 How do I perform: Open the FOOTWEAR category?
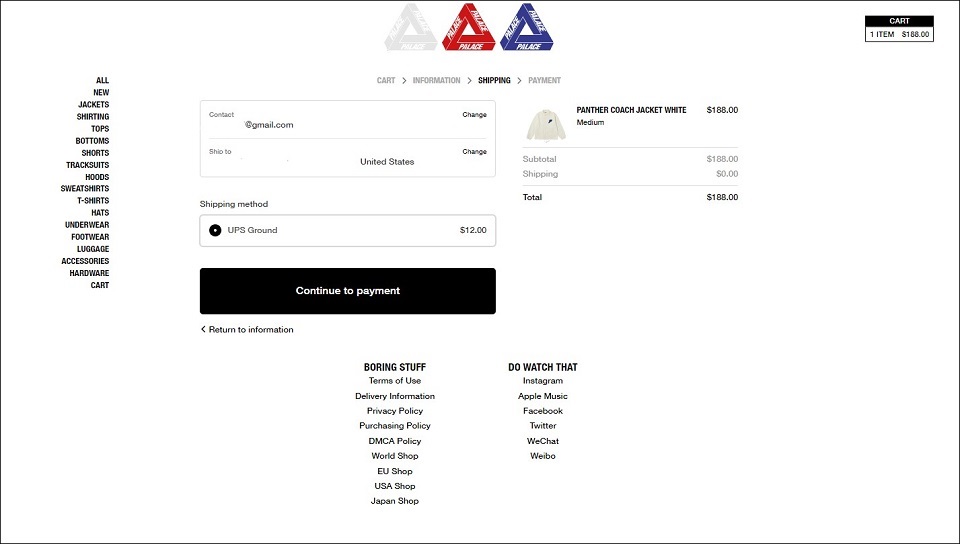coord(90,237)
